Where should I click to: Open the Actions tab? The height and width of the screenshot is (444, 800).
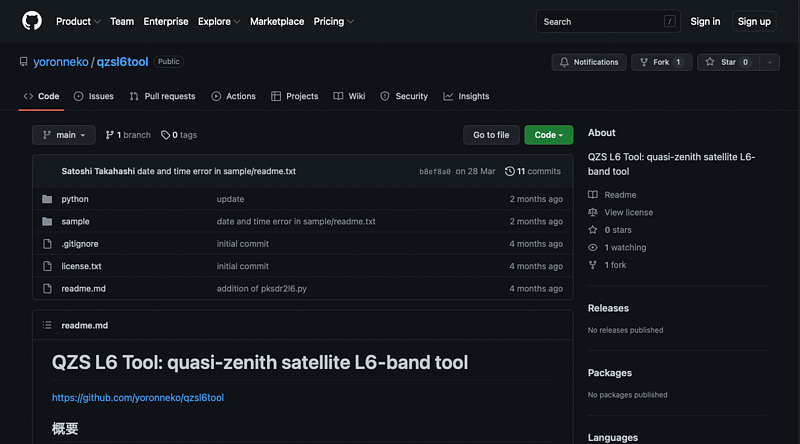[233, 96]
